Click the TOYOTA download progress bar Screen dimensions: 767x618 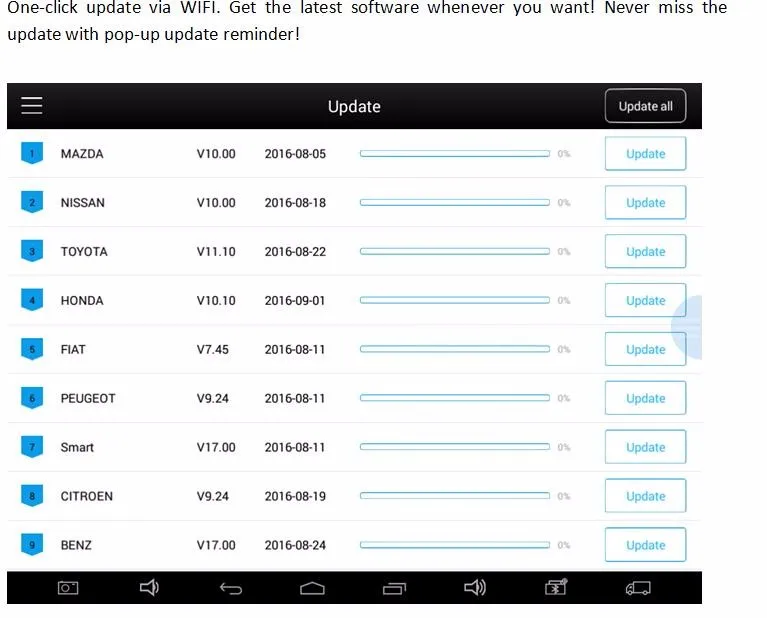coord(455,252)
